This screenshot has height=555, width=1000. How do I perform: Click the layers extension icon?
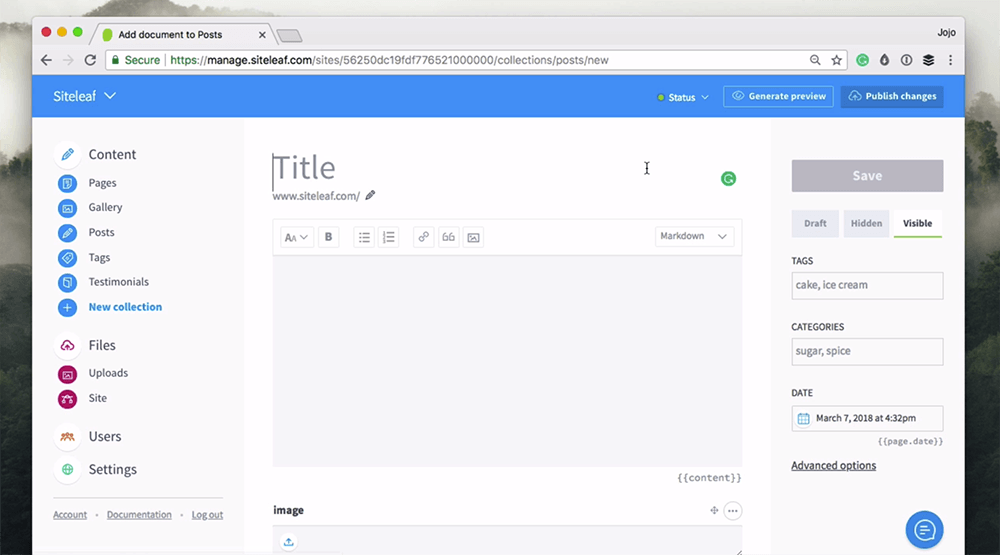pos(929,60)
